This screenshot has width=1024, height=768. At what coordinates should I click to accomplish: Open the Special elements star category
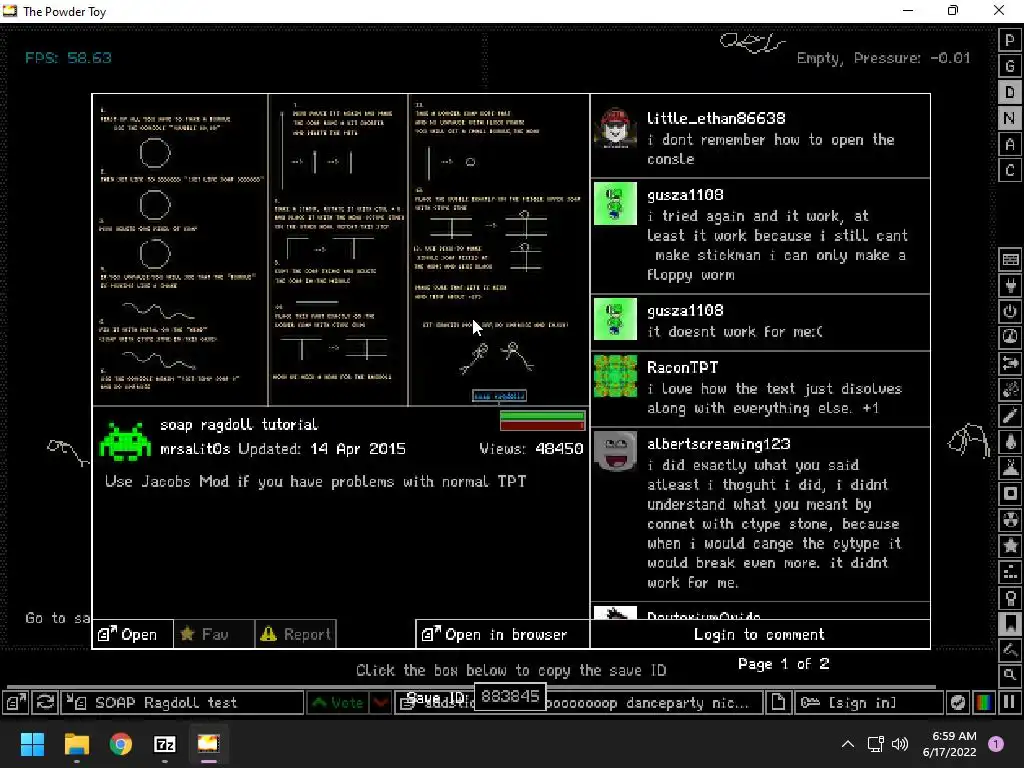coord(1010,546)
